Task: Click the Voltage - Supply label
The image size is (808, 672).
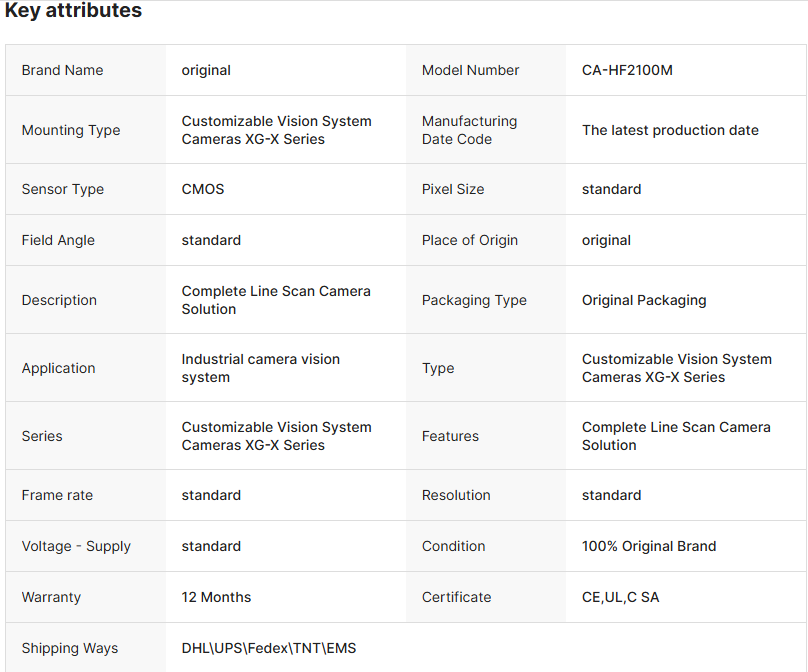Action: click(x=76, y=546)
